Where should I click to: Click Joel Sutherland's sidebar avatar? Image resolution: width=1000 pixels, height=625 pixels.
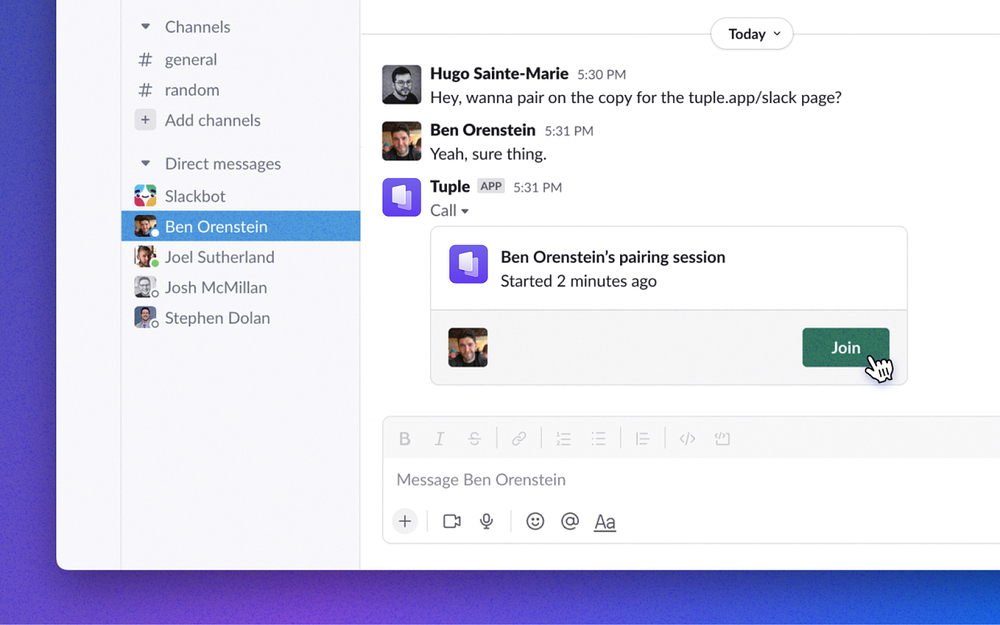click(x=145, y=257)
